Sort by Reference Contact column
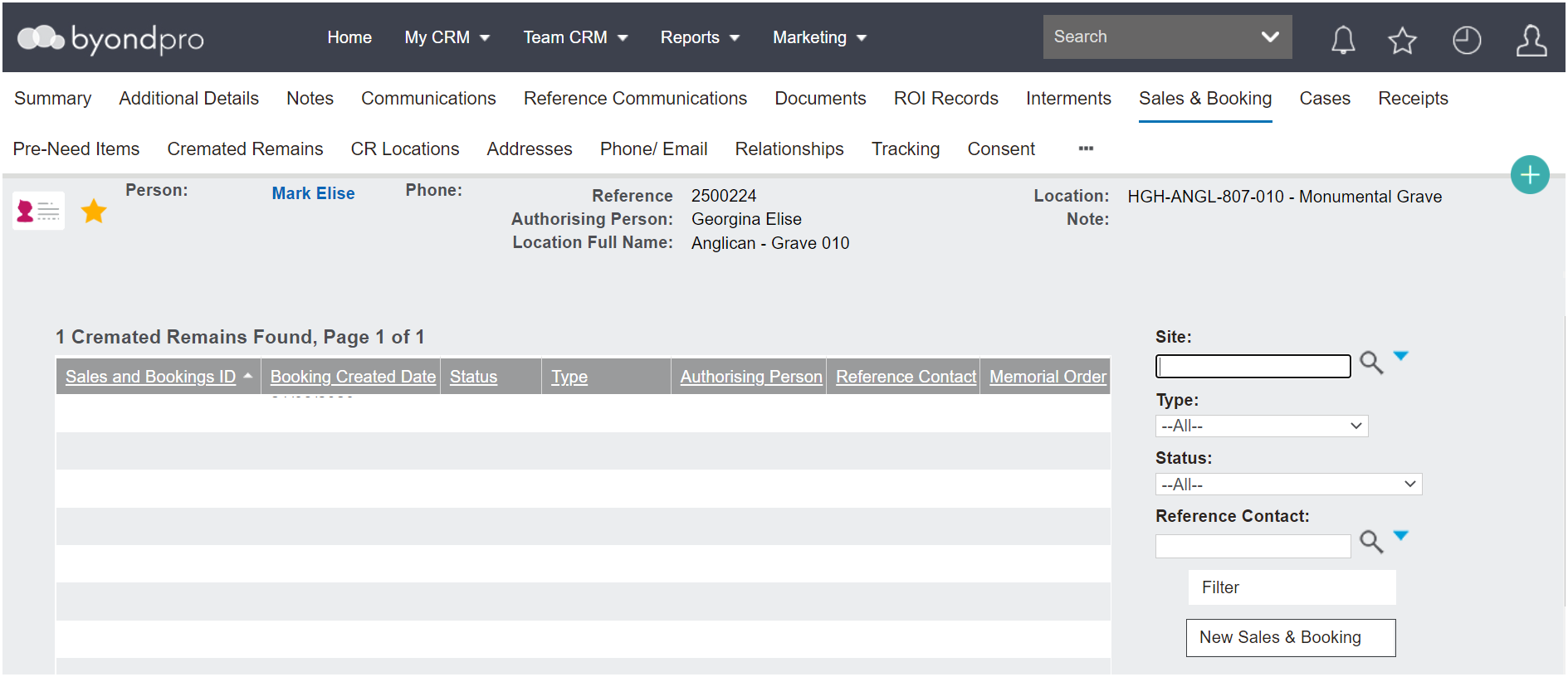Screen dimensions: 1568x677 coord(906,377)
